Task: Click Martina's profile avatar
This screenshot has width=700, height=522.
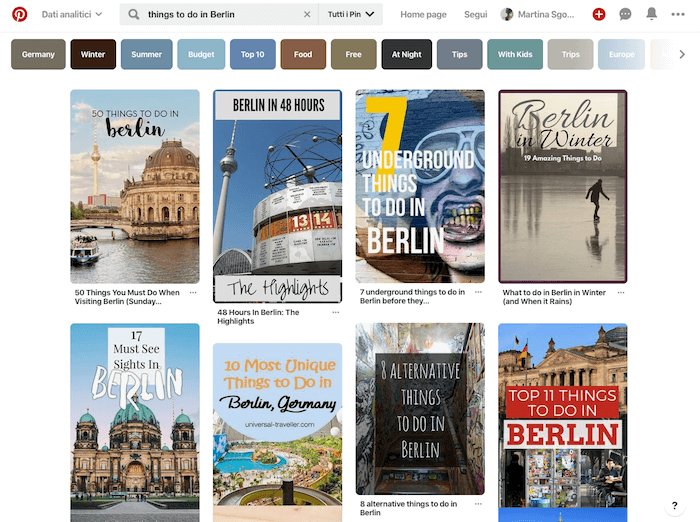Action: tap(507, 14)
